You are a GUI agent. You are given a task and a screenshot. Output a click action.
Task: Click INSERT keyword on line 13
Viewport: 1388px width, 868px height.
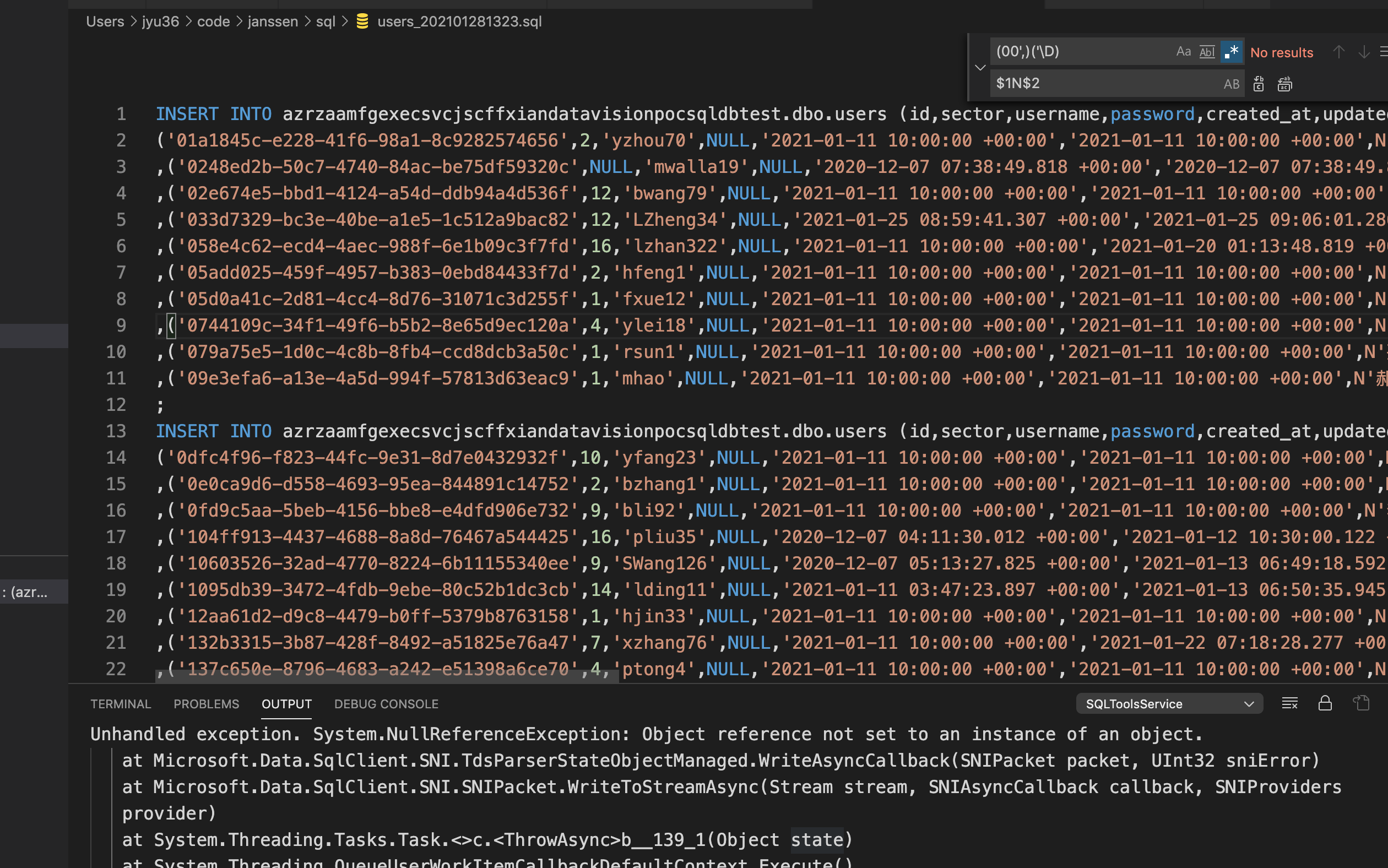187,431
